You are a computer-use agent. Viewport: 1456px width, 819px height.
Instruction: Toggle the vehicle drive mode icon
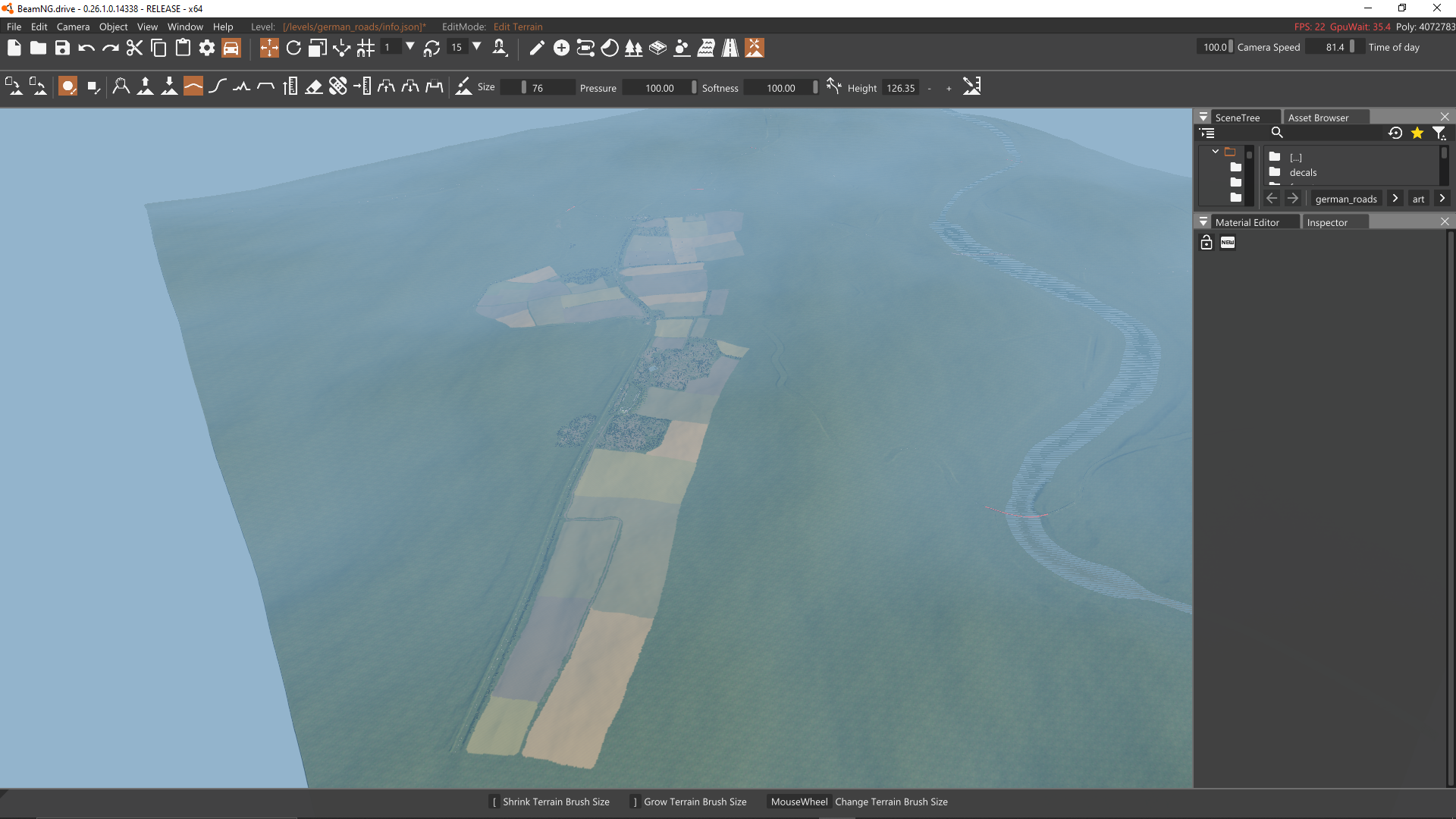(231, 49)
